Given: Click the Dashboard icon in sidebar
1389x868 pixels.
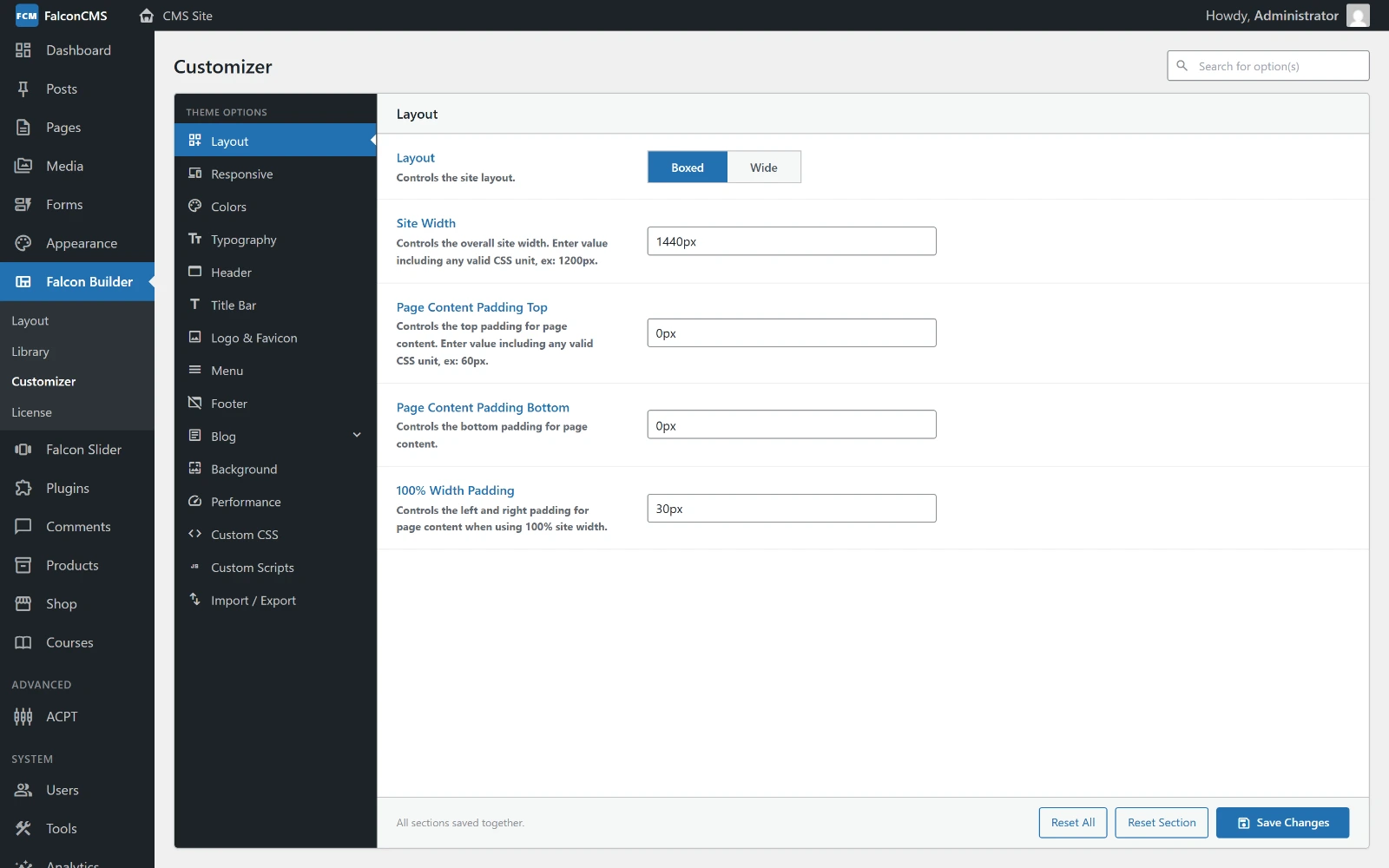Looking at the screenshot, I should coord(23,50).
